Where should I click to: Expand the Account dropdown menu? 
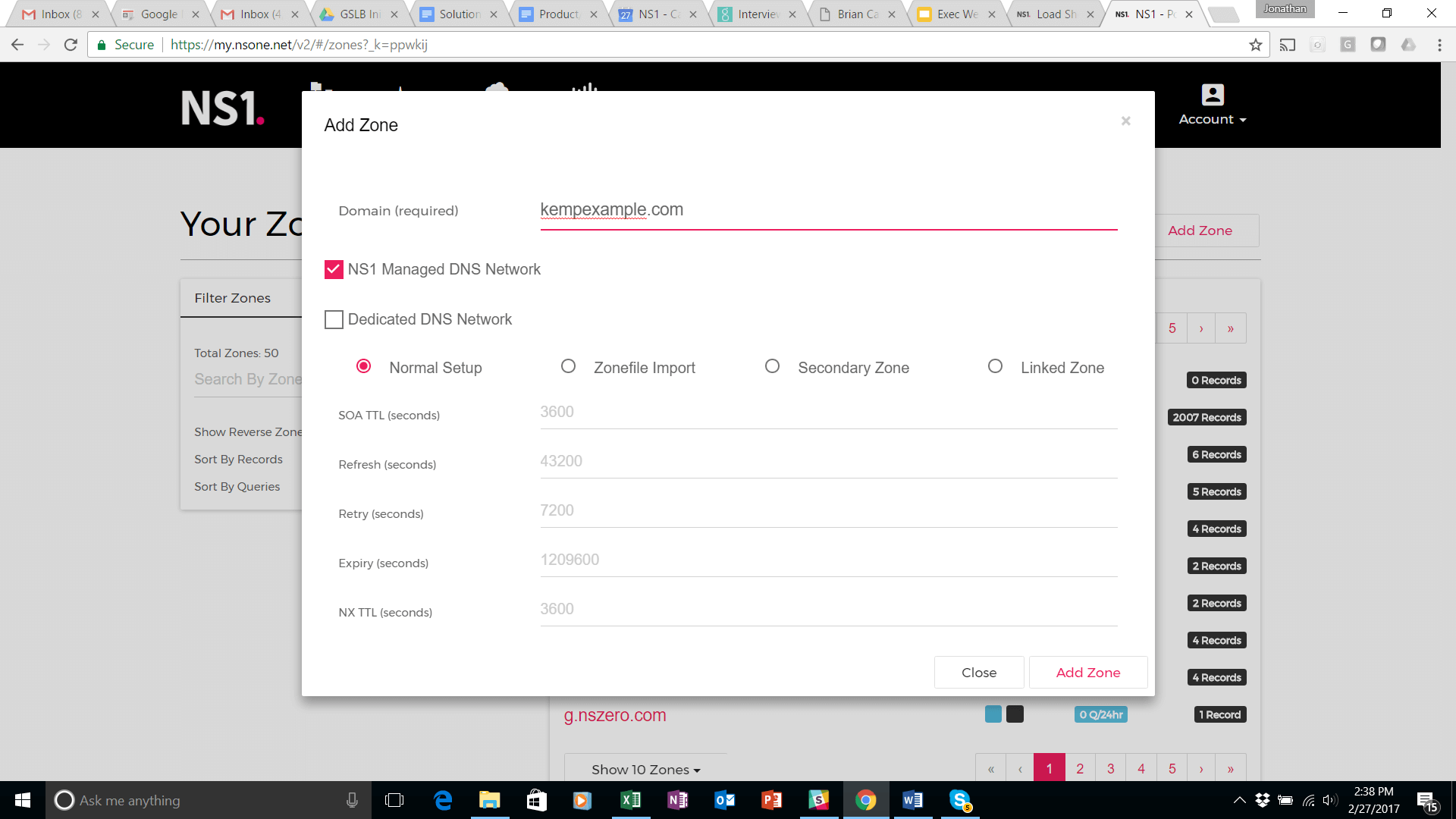(x=1213, y=120)
